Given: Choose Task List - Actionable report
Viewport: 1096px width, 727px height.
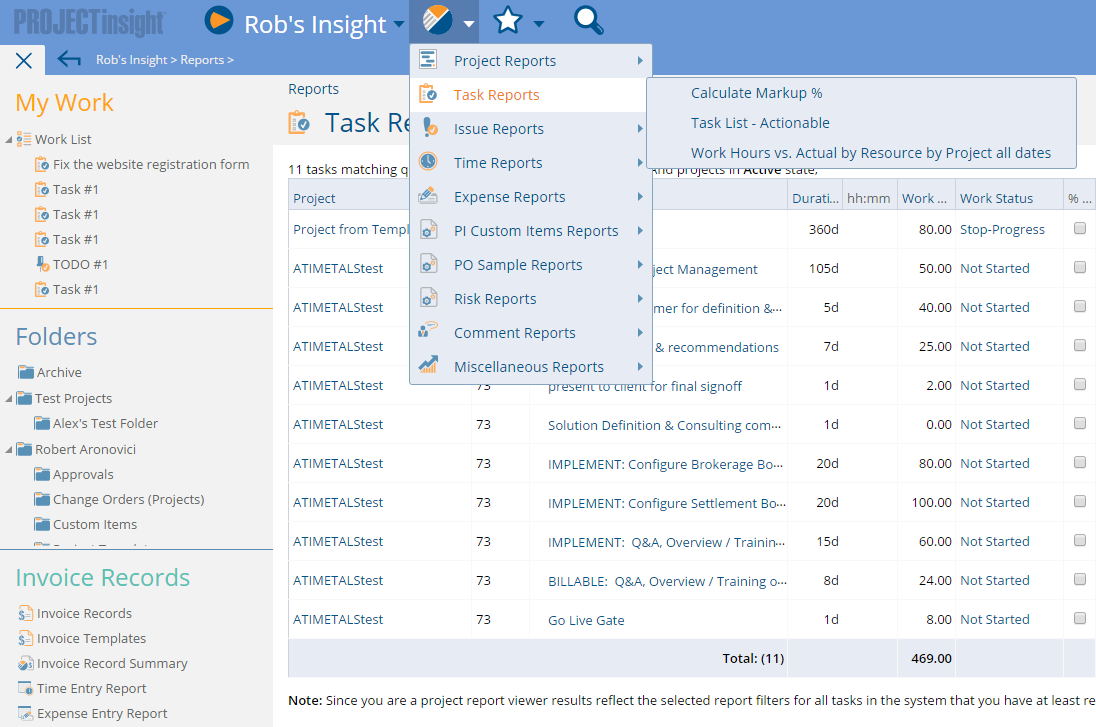Looking at the screenshot, I should pyautogui.click(x=760, y=123).
